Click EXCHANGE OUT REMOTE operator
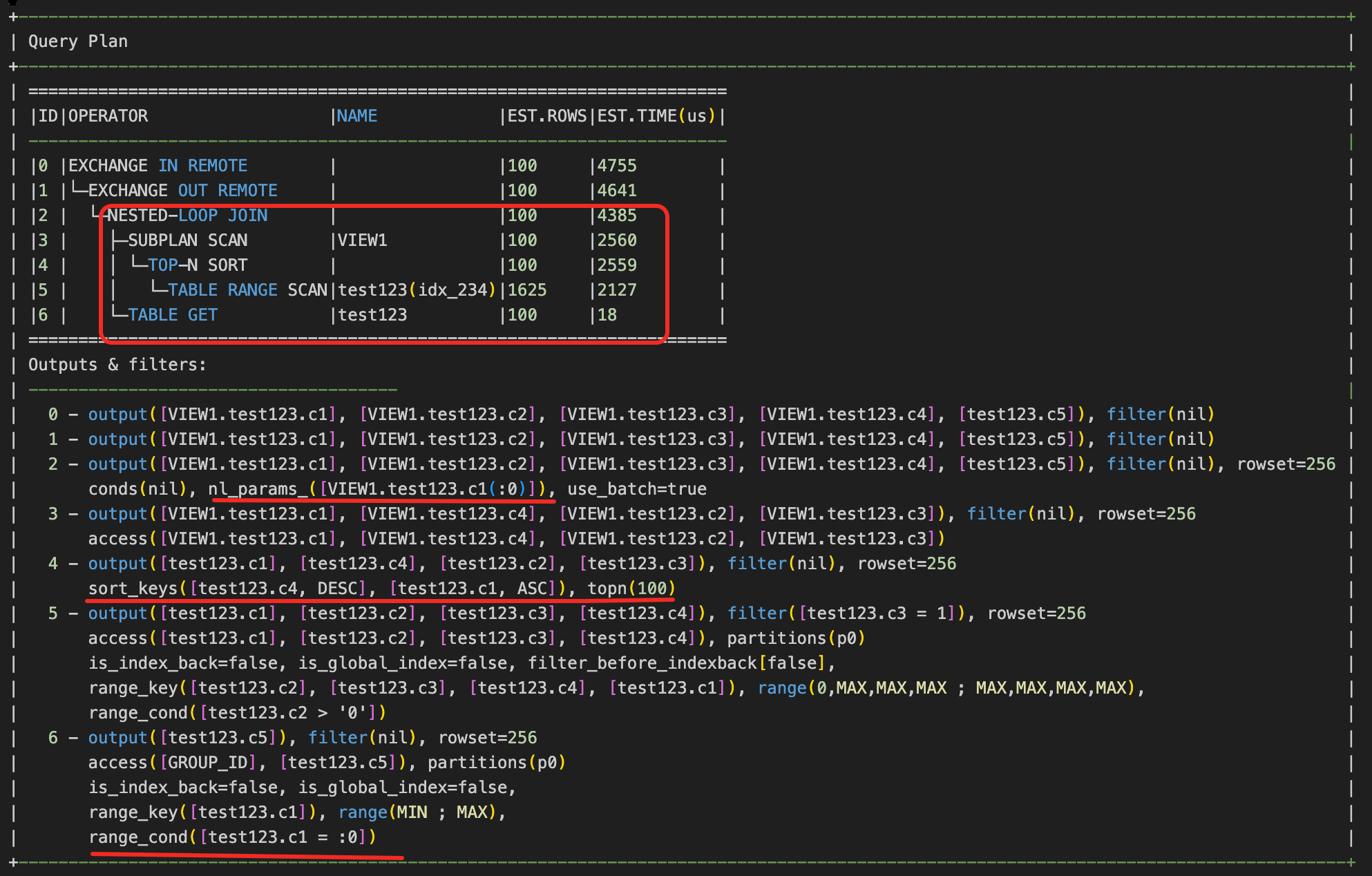1372x876 pixels. pos(183,191)
